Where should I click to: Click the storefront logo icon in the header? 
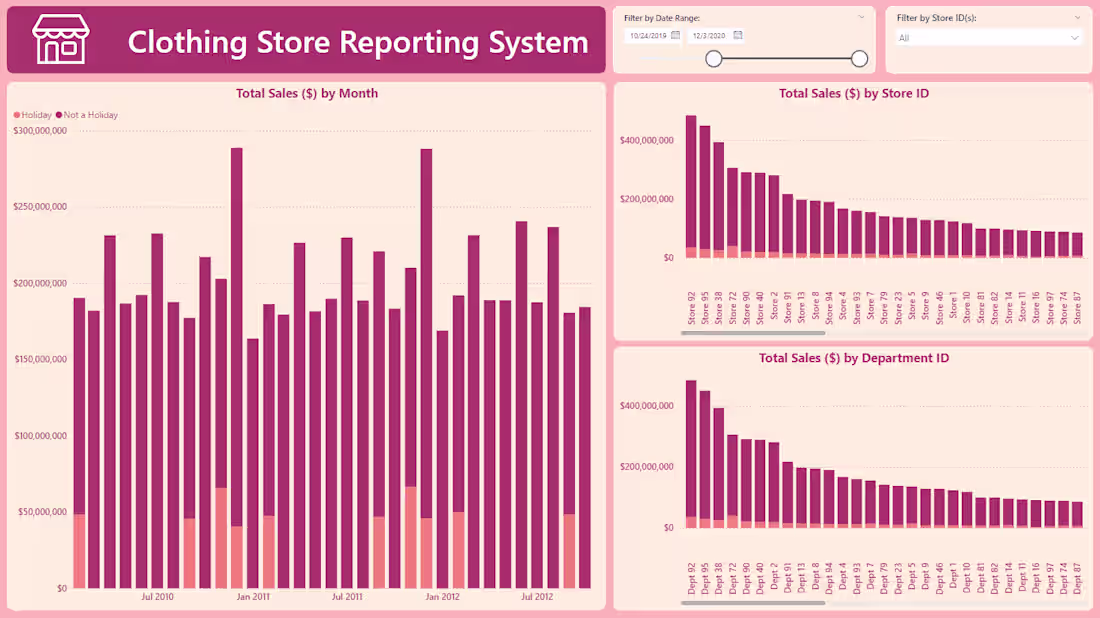(x=62, y=41)
